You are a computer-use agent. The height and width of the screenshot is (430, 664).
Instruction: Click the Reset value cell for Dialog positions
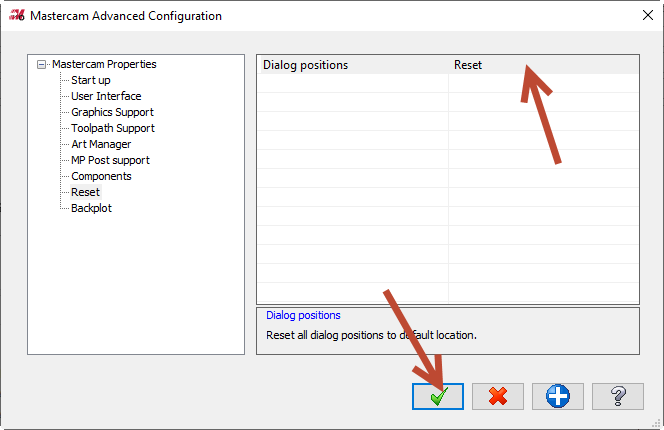[x=543, y=65]
